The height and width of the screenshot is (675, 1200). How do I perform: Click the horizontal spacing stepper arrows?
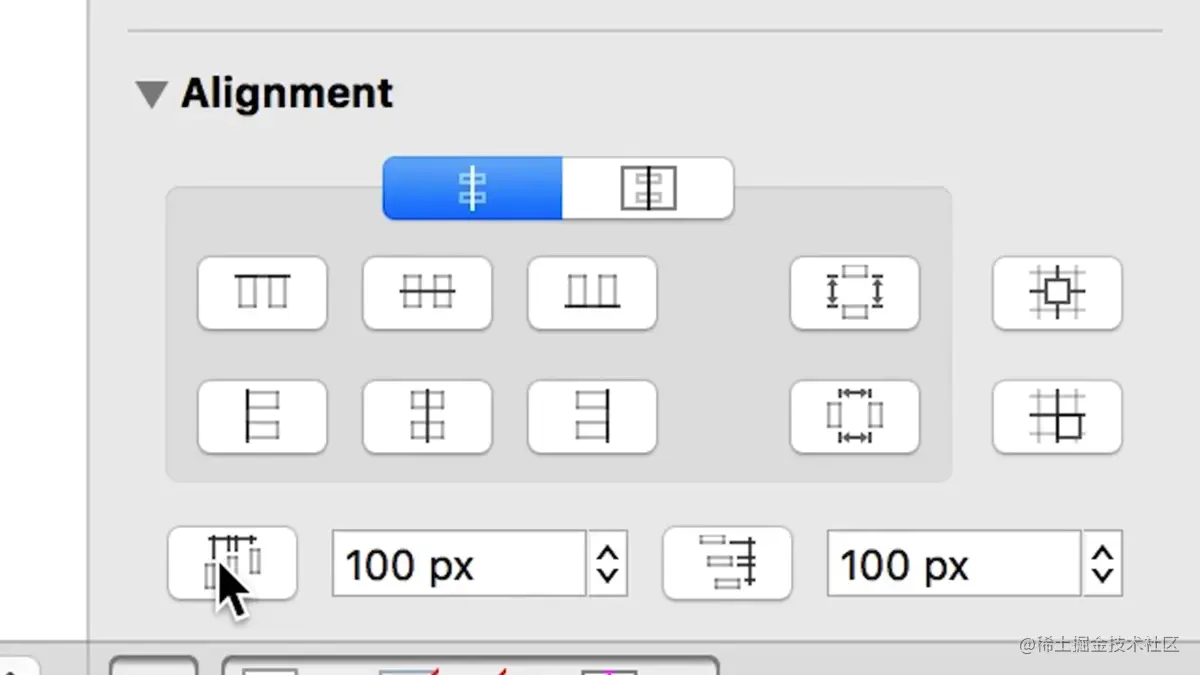[607, 564]
